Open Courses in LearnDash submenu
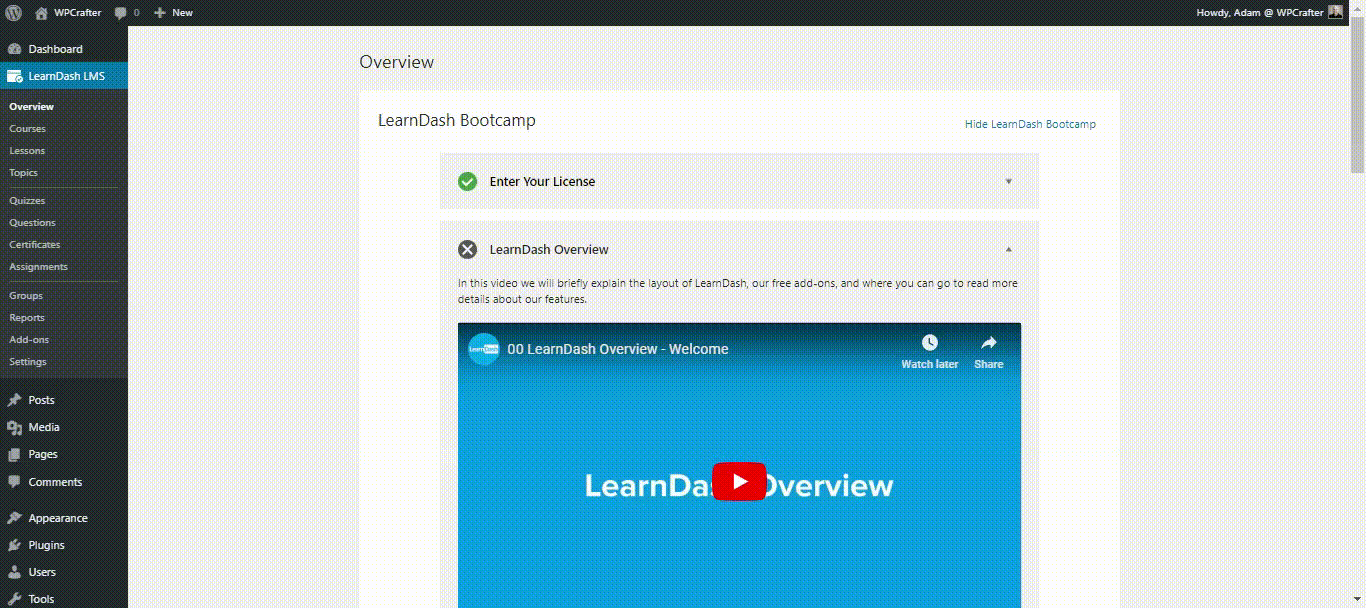Image resolution: width=1366 pixels, height=608 pixels. click(28, 128)
